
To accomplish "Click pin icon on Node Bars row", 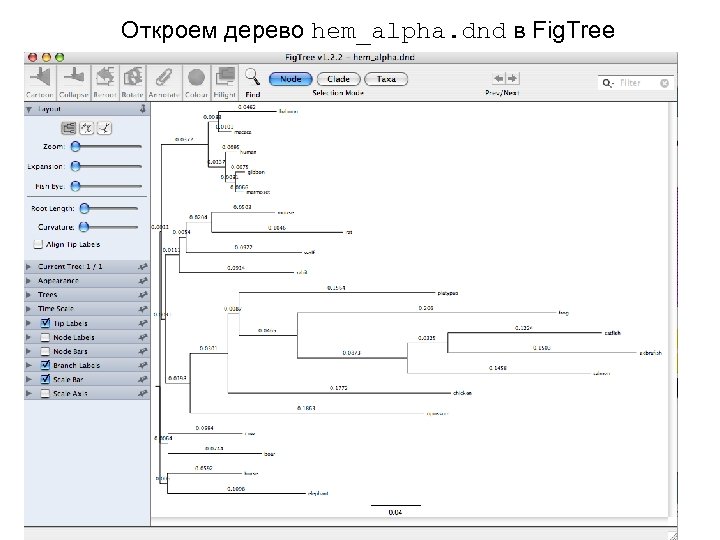I will pyautogui.click(x=143, y=351).
